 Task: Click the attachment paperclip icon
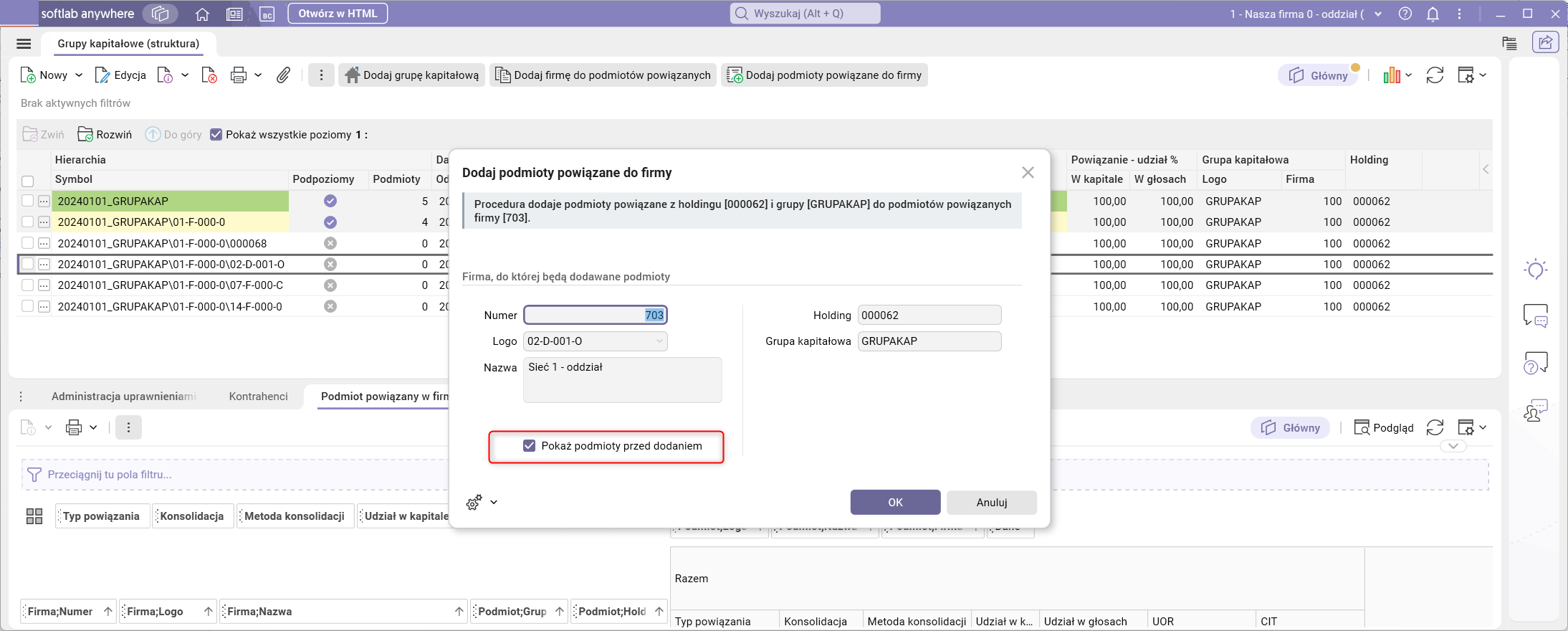tap(284, 75)
